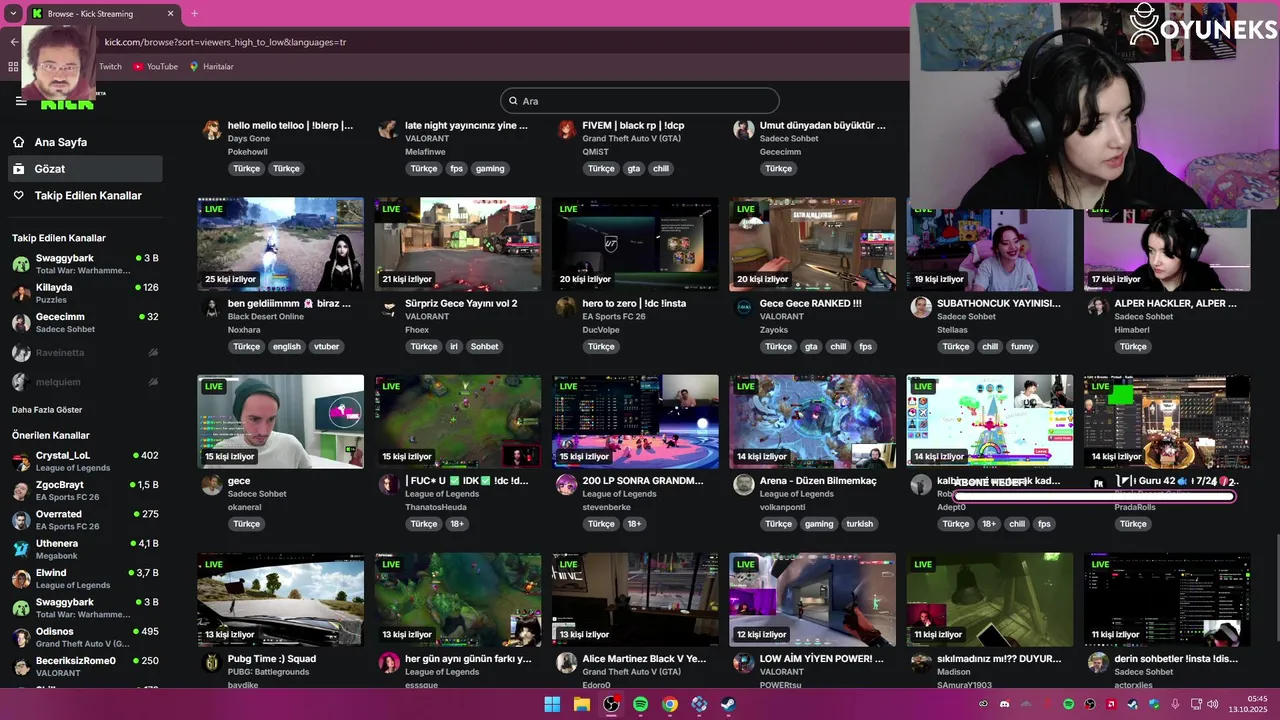Click the 18+ tag under stevenberke
1280x720 pixels.
[x=634, y=524]
